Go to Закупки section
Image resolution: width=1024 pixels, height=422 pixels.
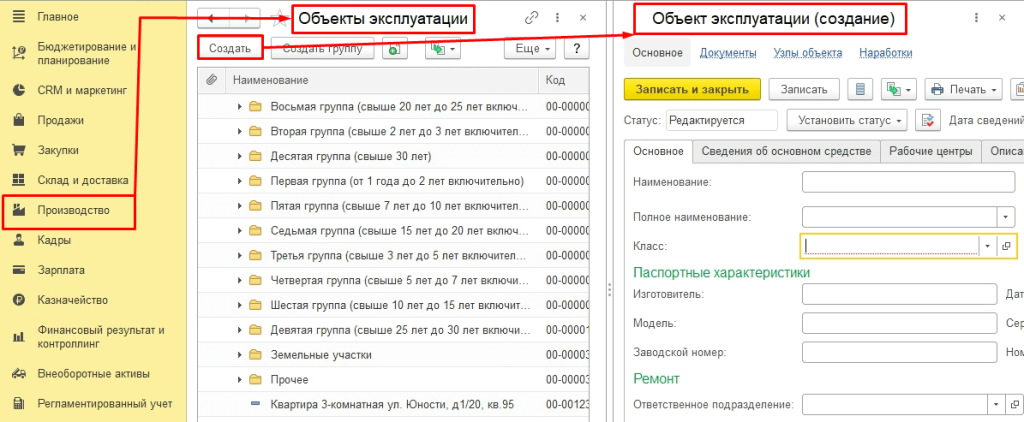pos(58,150)
